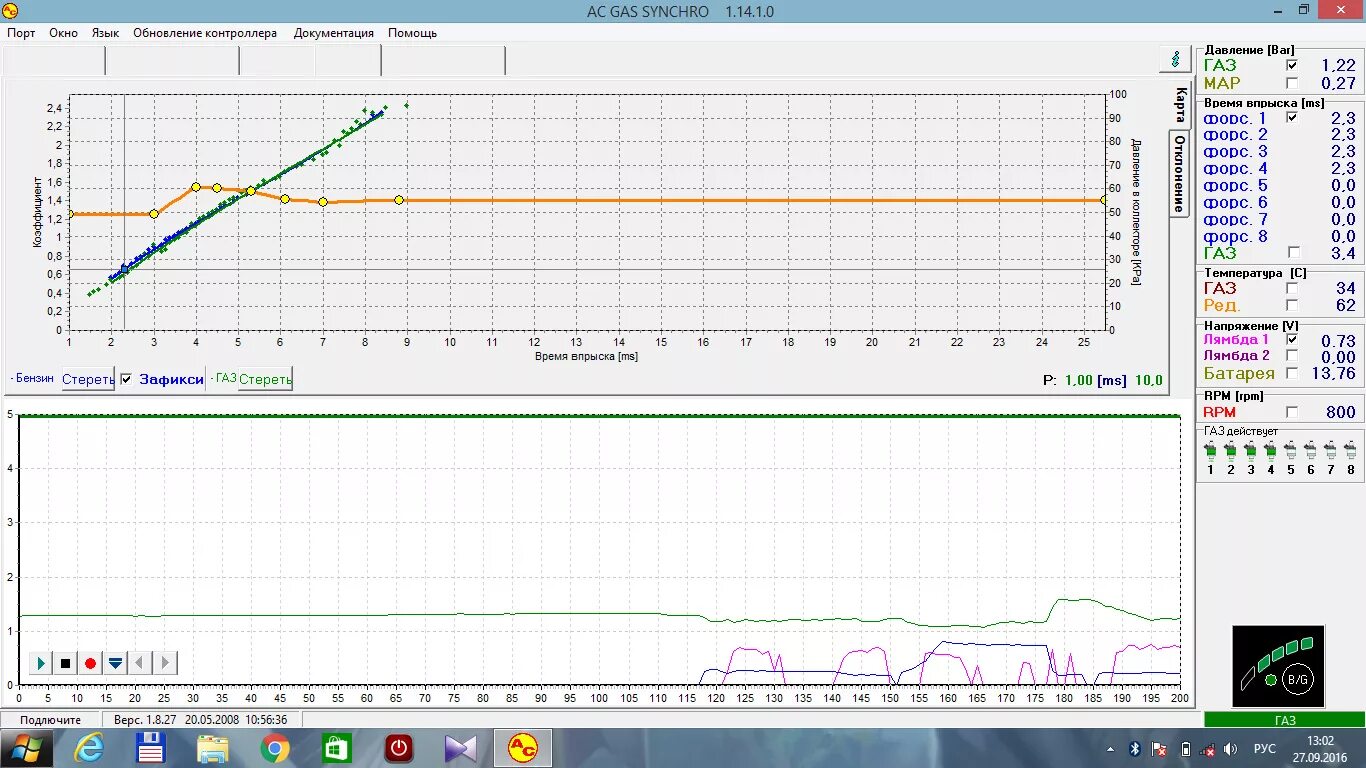
Task: Click gas injector icon number 2
Action: [1230, 451]
